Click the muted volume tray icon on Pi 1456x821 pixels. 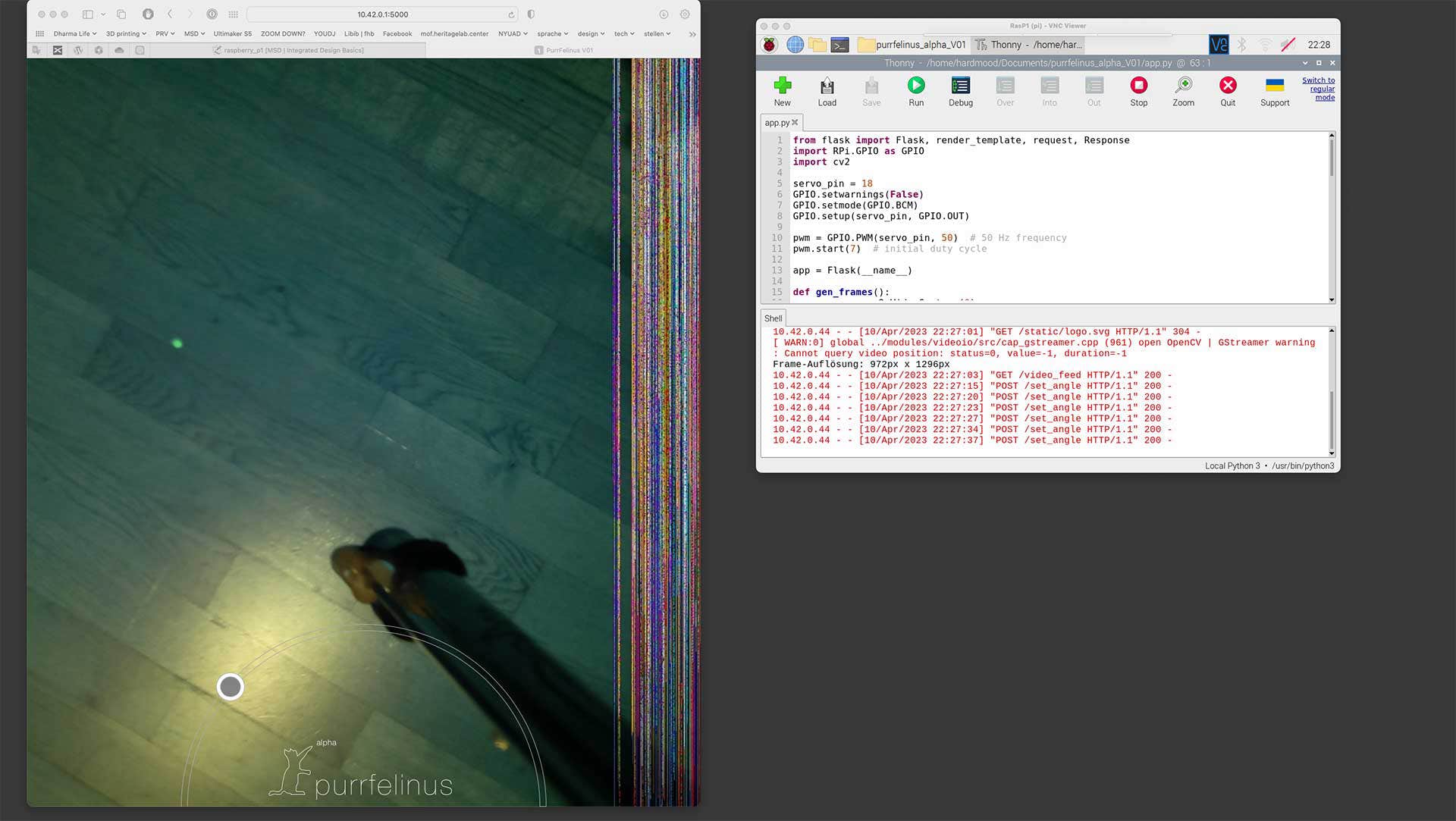pos(1288,45)
